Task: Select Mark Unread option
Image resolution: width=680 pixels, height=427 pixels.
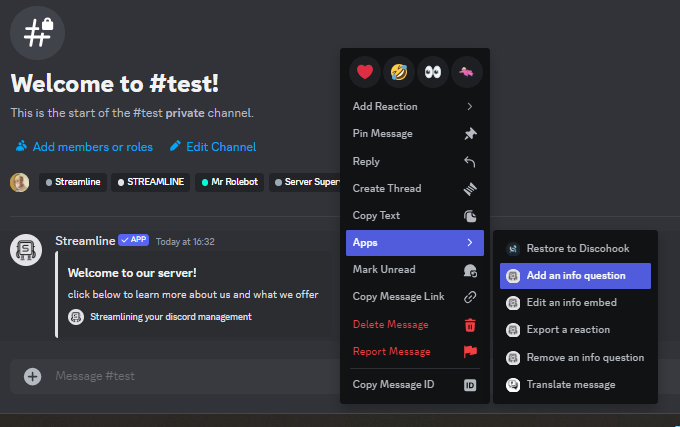Action: point(384,269)
